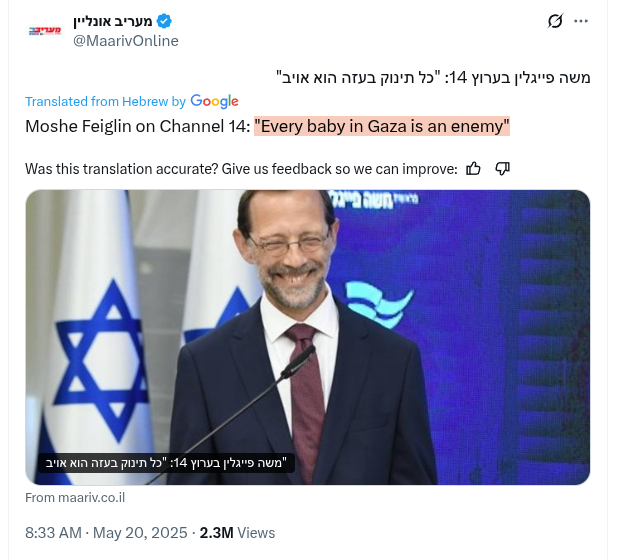Click the thumbs down translation feedback icon
This screenshot has width=617, height=560.
[x=503, y=168]
